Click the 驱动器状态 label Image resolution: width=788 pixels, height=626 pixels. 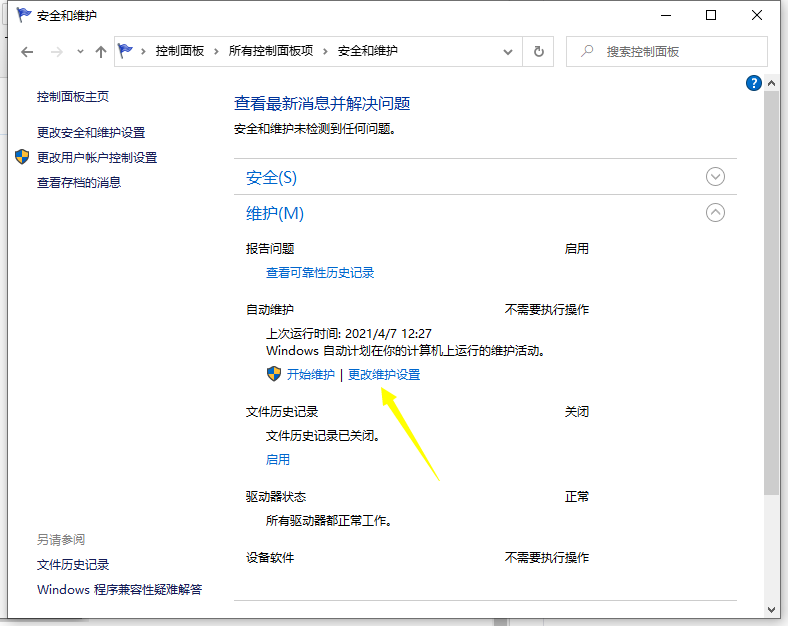pyautogui.click(x=276, y=497)
